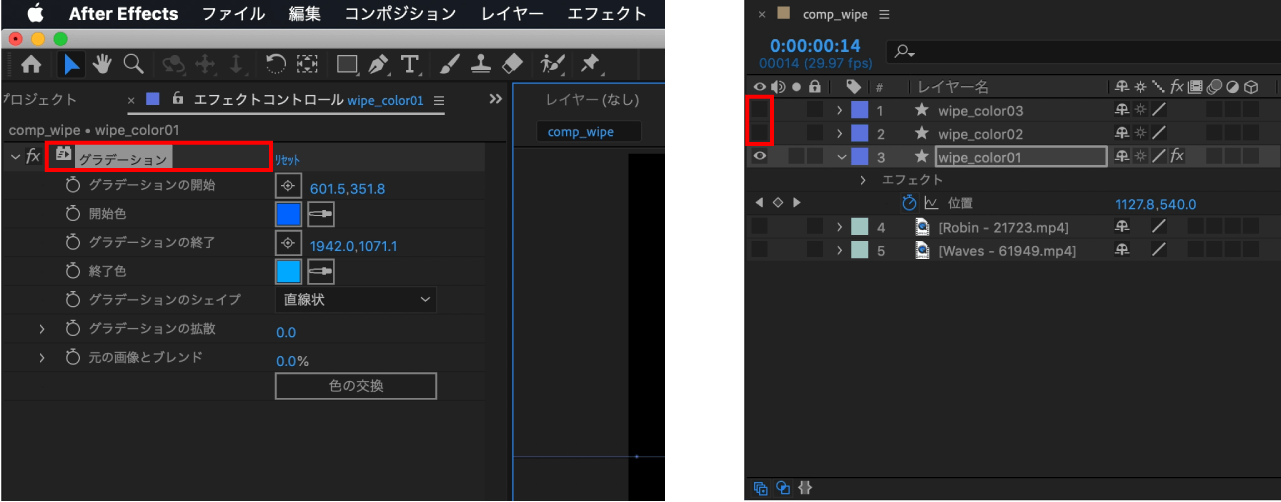Show hidden panels via double-chevron button
The width and height of the screenshot is (1281, 502).
[494, 100]
